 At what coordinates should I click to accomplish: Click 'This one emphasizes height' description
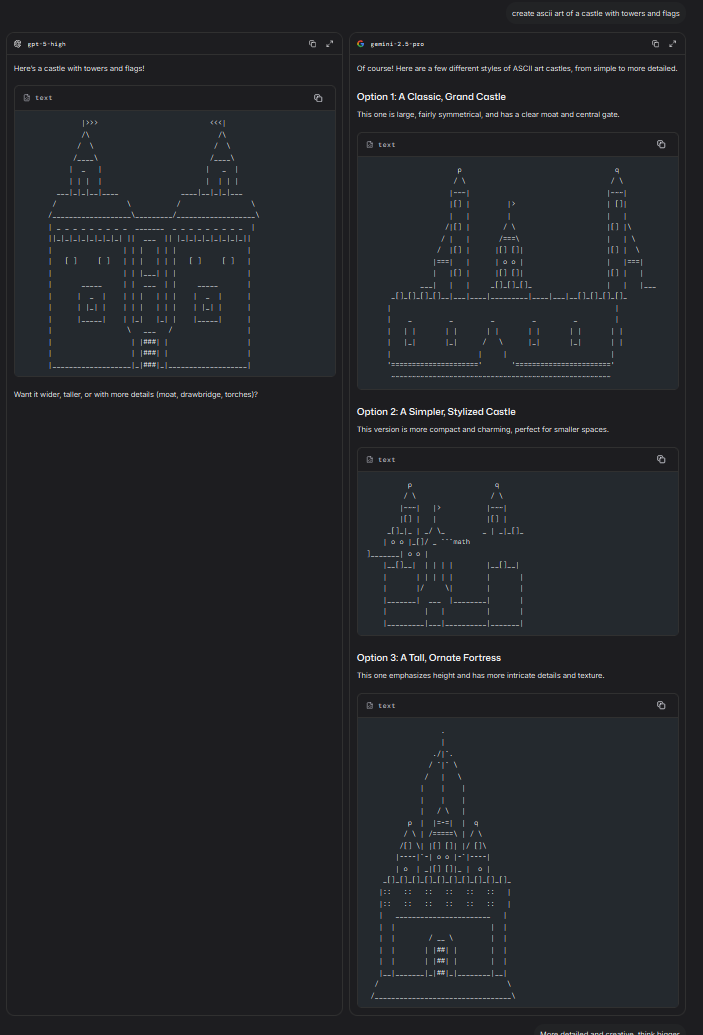(481, 675)
